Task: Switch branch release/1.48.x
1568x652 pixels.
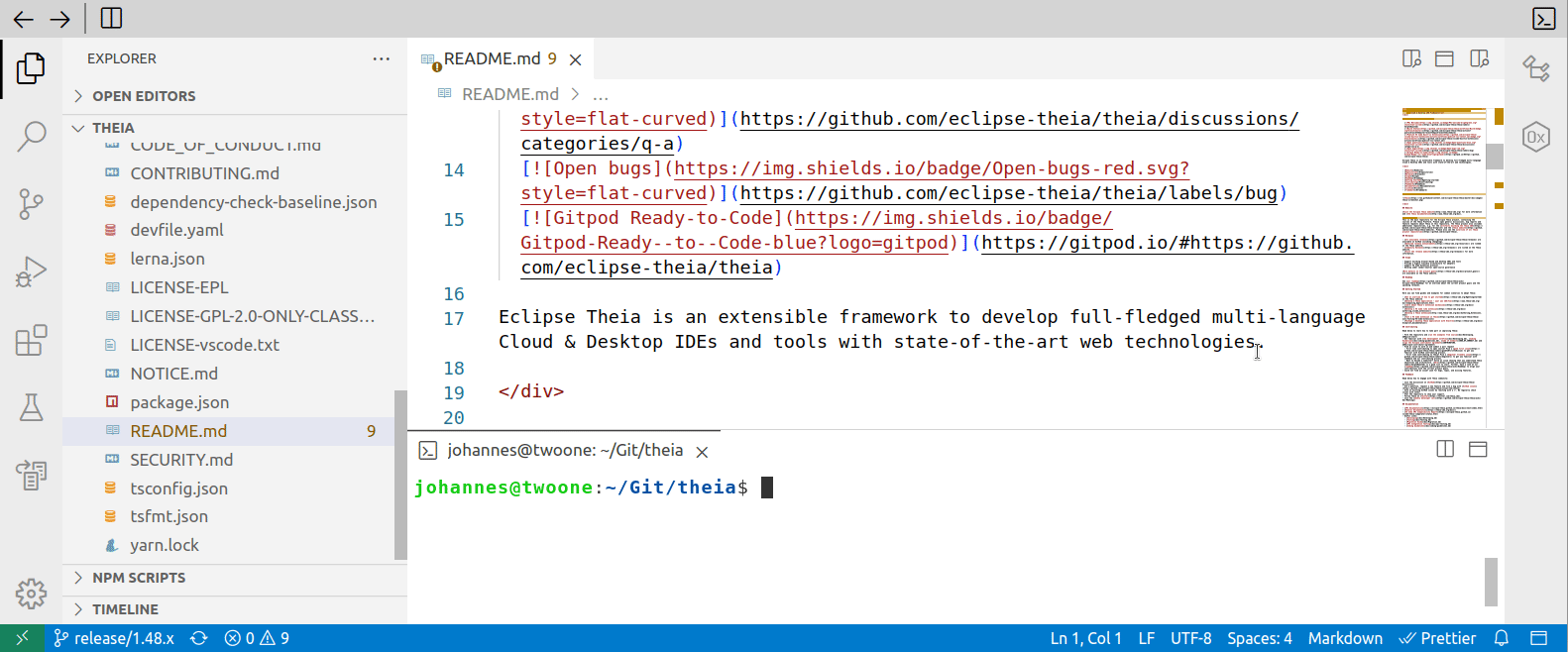Action: coord(114,638)
